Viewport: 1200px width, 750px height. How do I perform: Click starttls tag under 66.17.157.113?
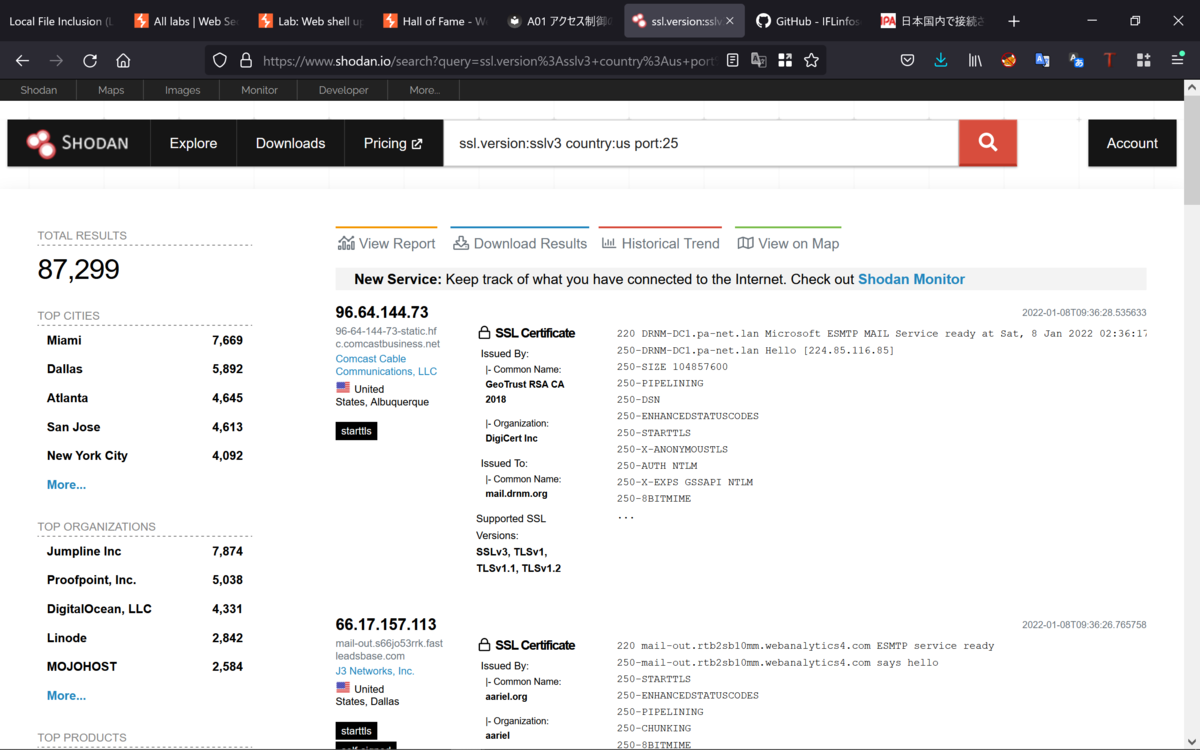point(356,731)
